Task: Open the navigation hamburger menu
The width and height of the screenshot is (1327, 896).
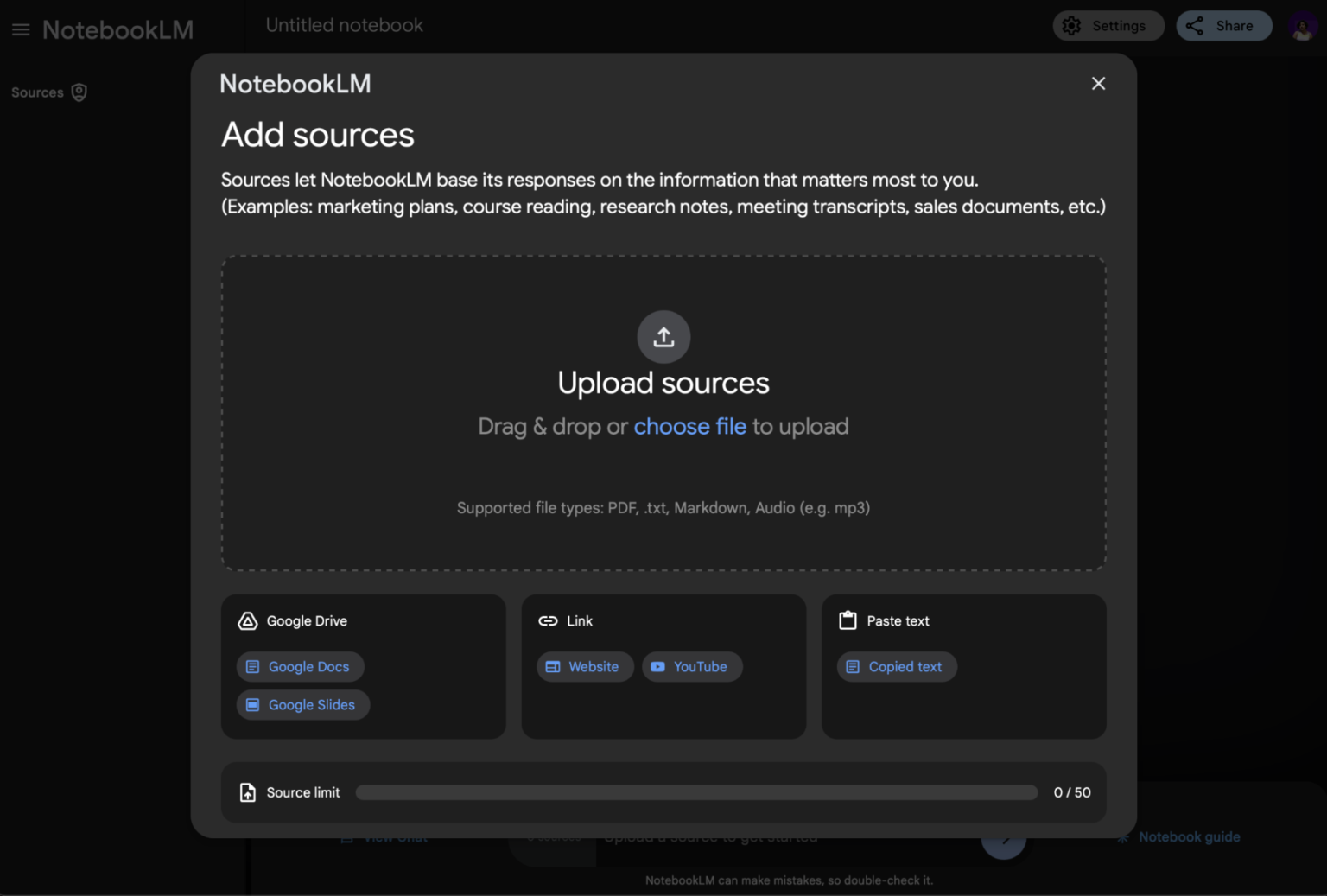Action: click(21, 29)
